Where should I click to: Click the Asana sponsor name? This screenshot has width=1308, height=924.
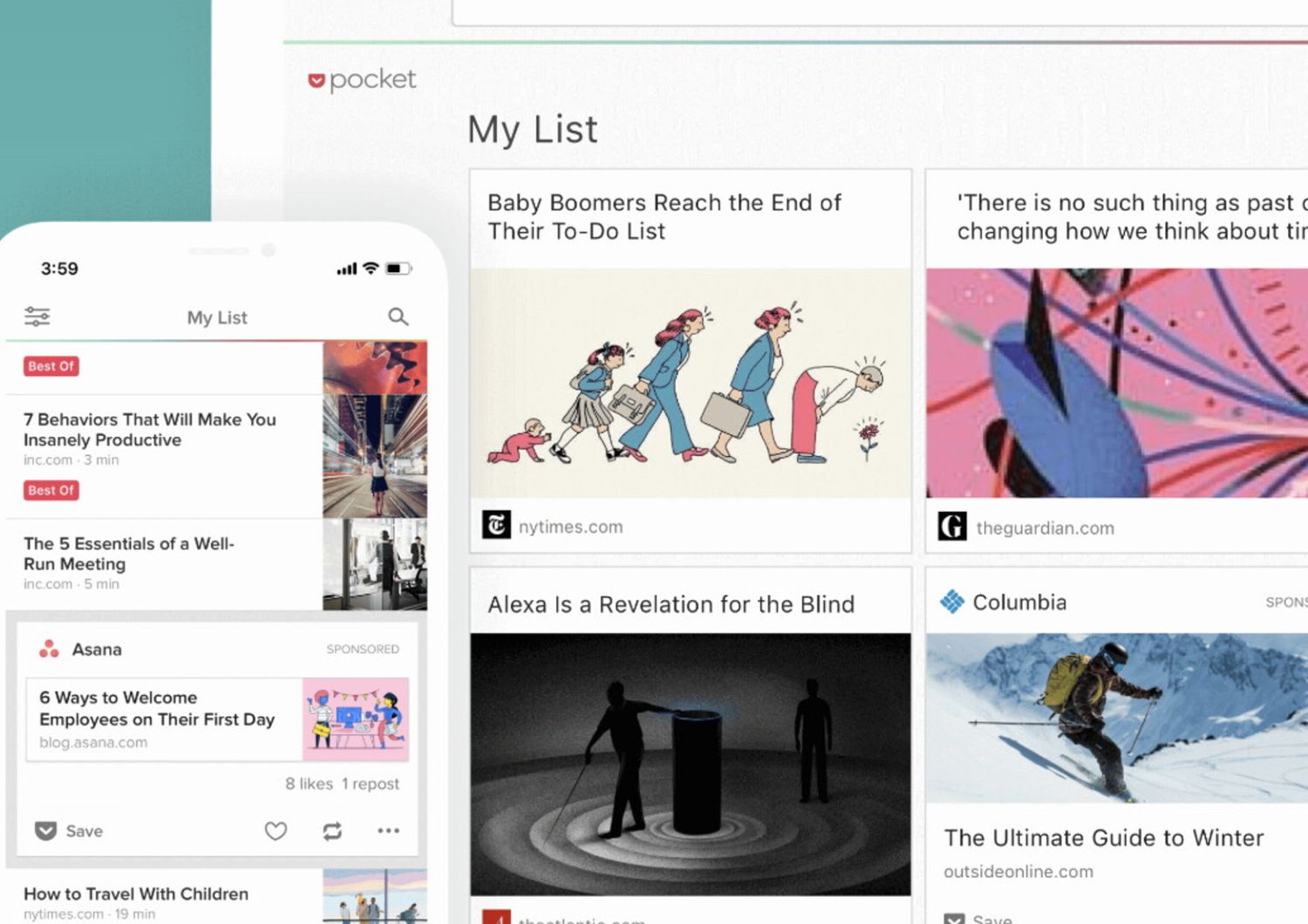tap(97, 649)
